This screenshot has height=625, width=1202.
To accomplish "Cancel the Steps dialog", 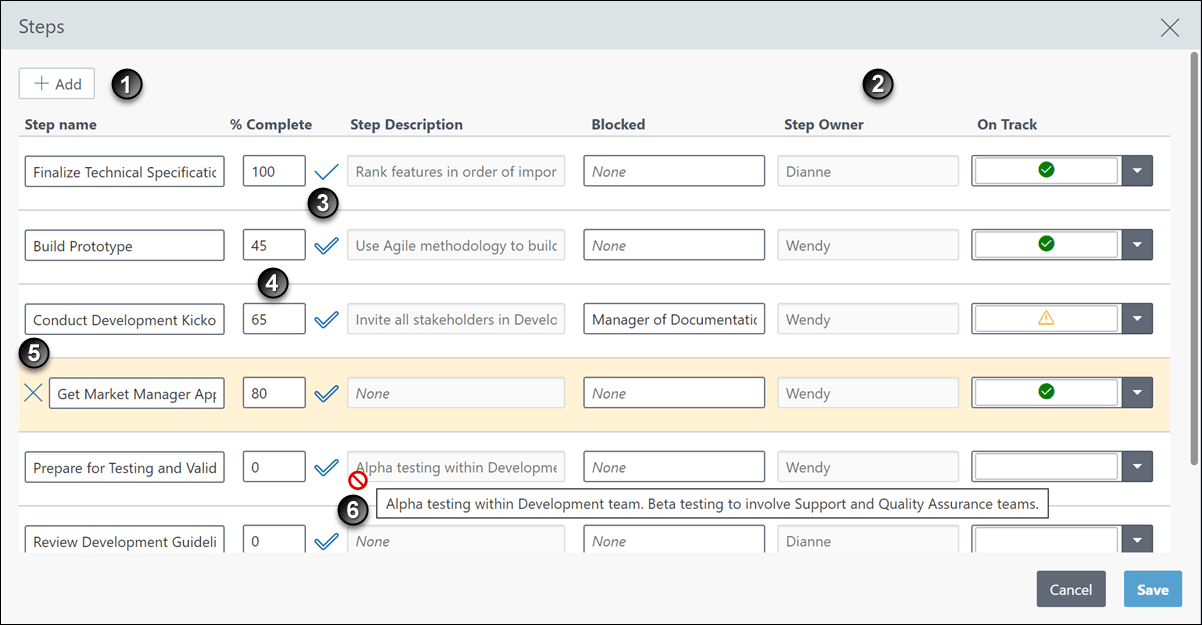I will (1071, 589).
